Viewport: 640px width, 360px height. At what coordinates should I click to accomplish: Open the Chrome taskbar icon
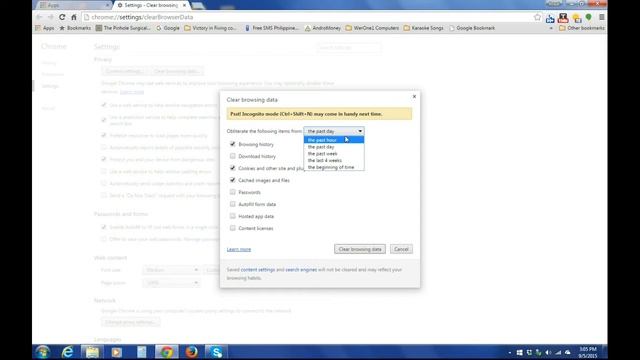tap(167, 352)
